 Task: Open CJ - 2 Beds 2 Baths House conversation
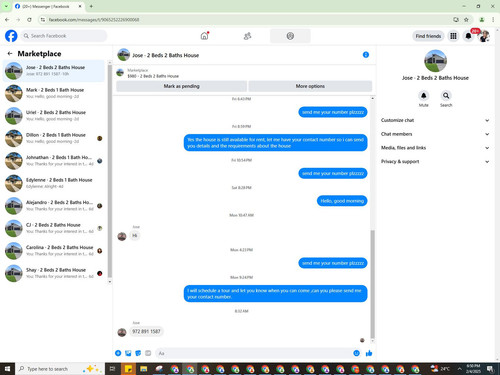click(x=54, y=228)
